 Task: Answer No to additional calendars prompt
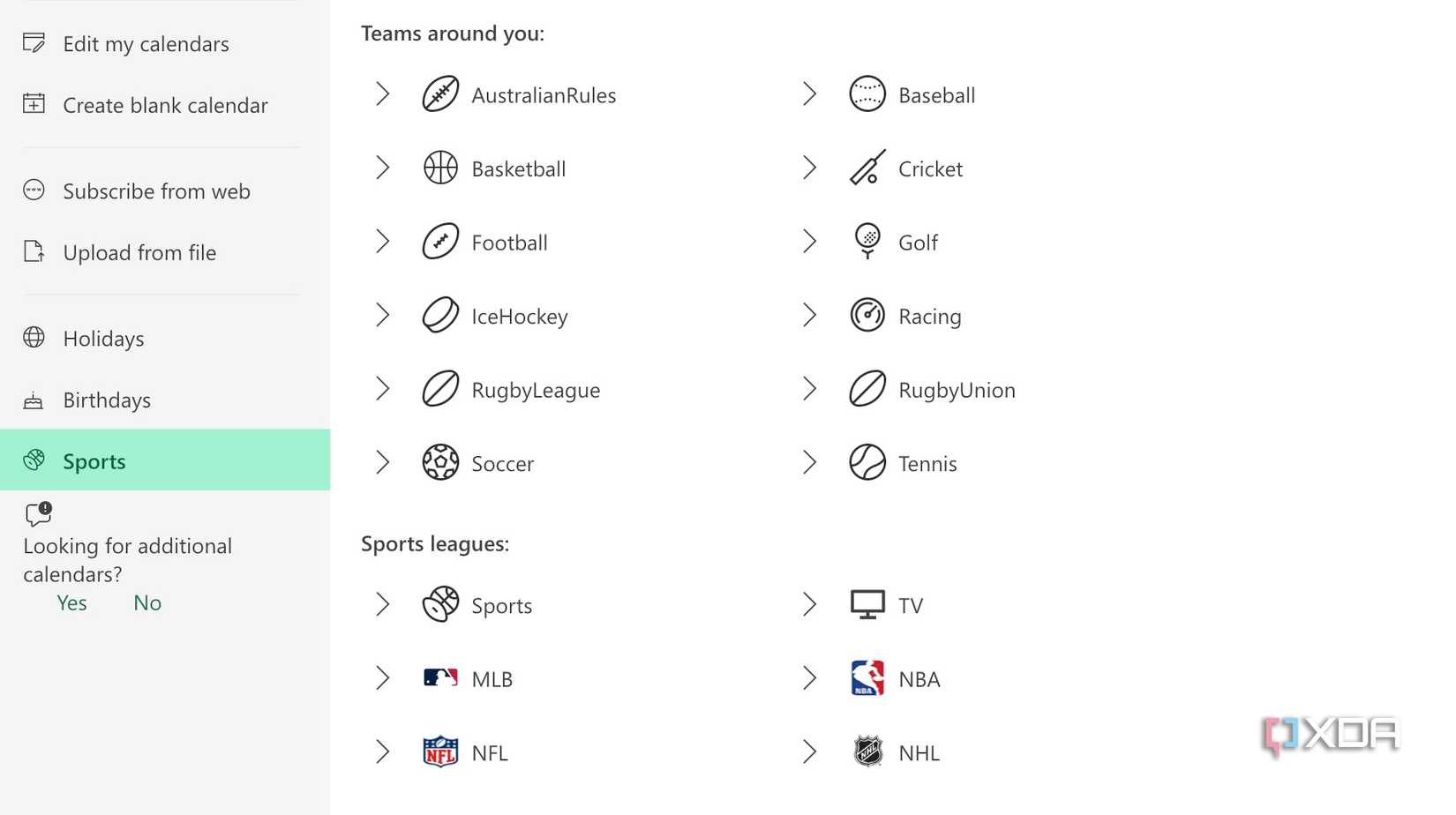coord(147,603)
